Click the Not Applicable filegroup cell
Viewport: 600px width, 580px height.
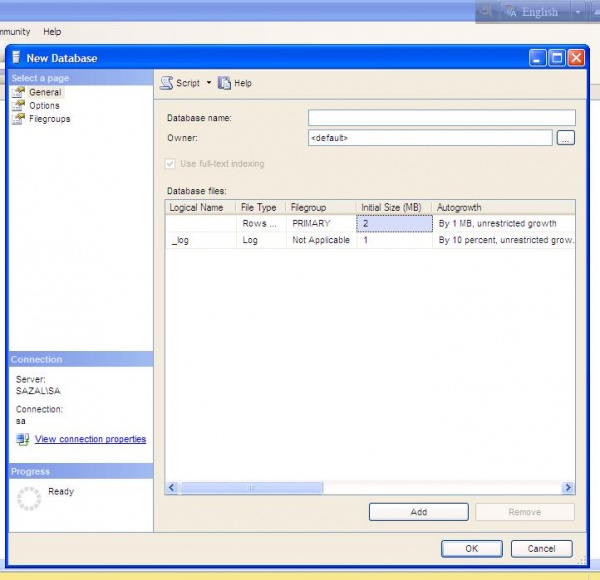[321, 240]
